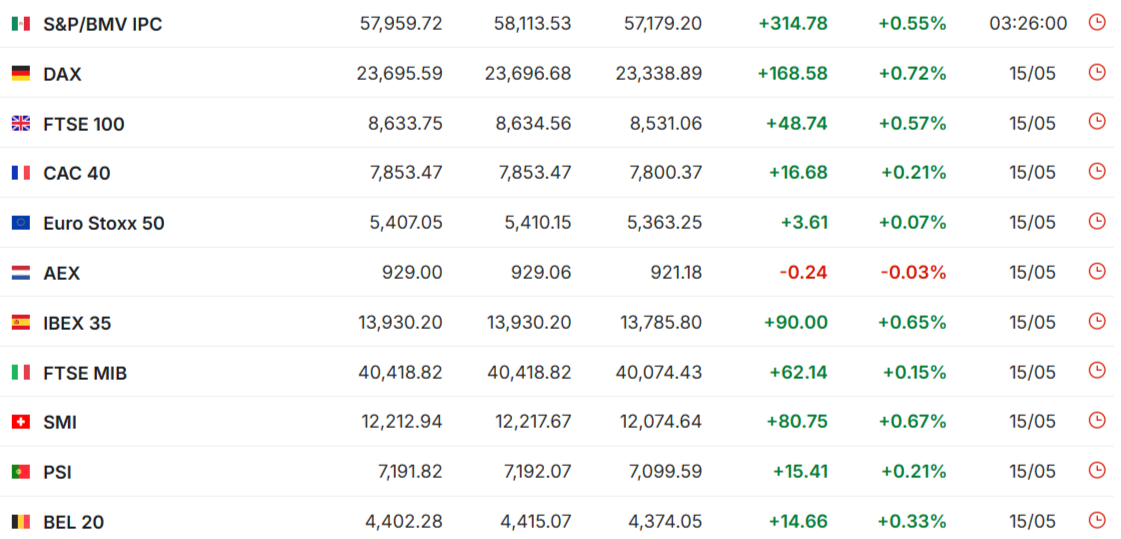Open the FTSE MIB index page

(x=85, y=373)
